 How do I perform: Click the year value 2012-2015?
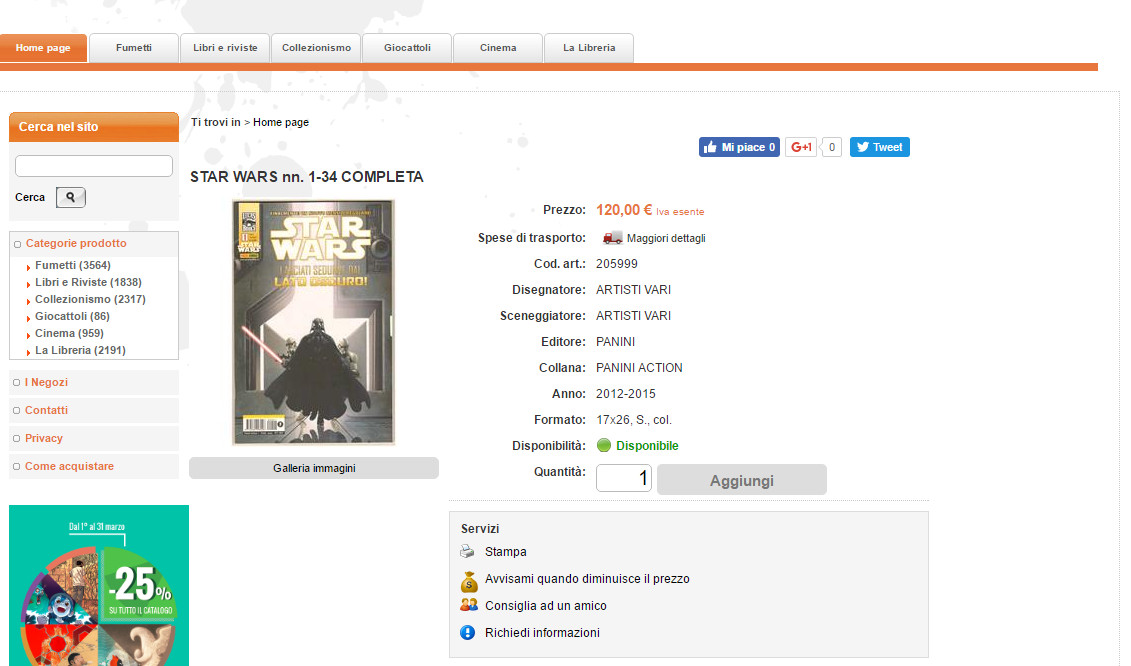625,393
